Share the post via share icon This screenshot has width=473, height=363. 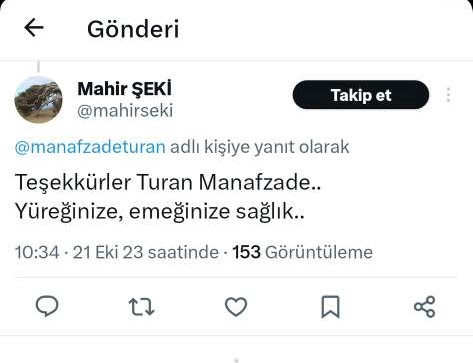(425, 306)
